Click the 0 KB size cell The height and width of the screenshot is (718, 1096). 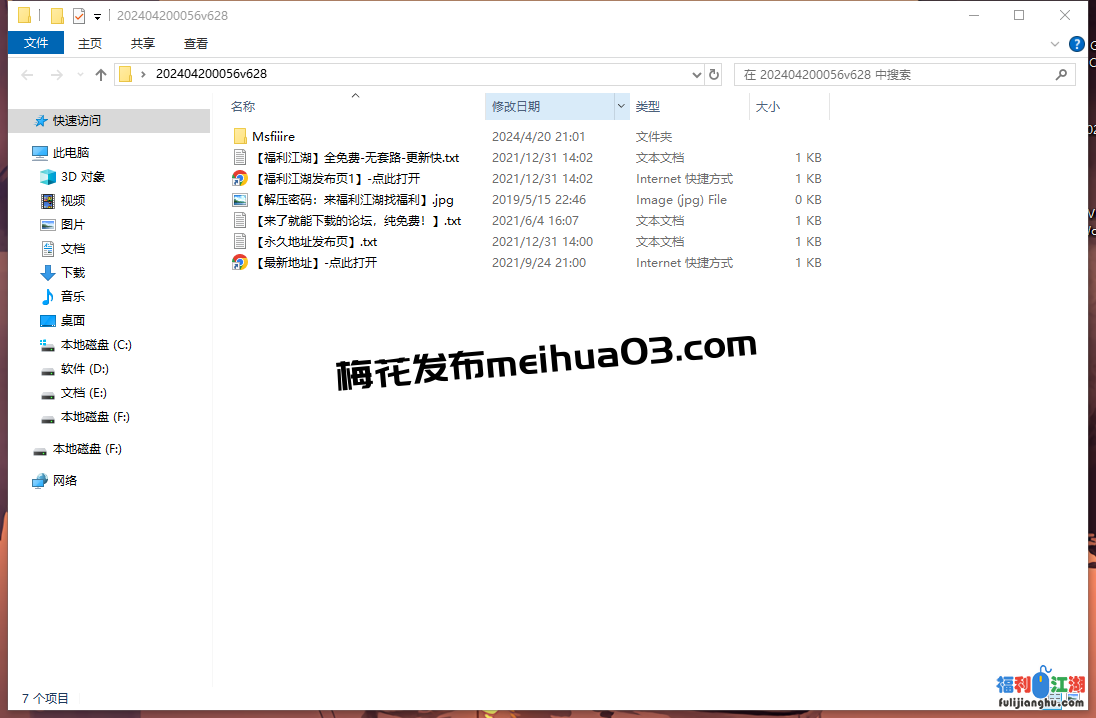[808, 199]
